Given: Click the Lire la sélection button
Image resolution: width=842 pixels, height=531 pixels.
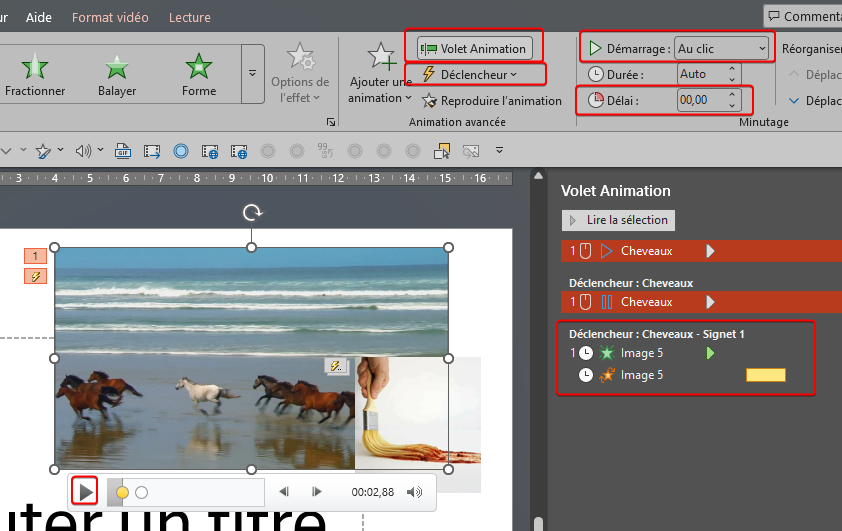Looking at the screenshot, I should coord(618,220).
